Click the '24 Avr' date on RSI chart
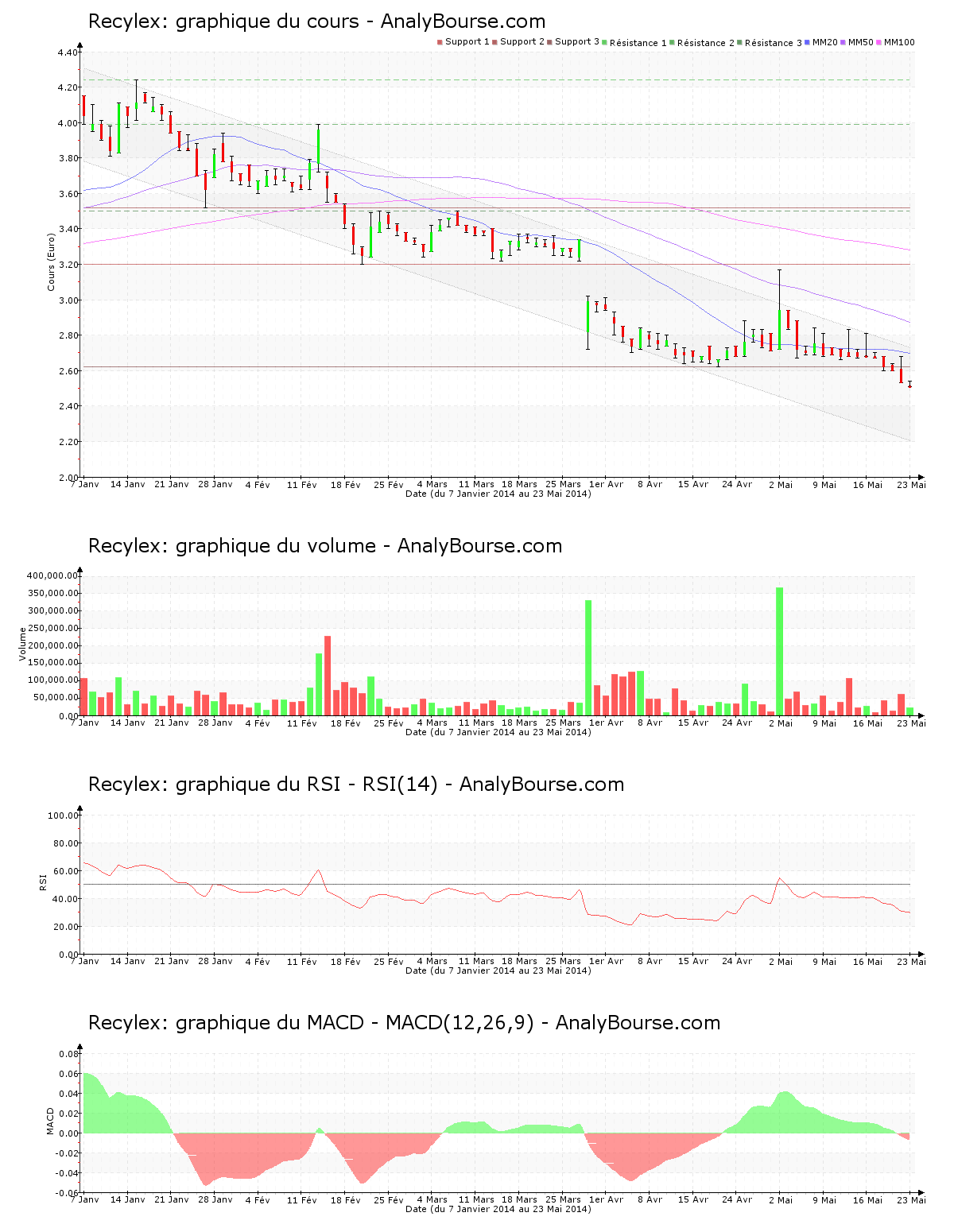The image size is (954, 1232). click(737, 961)
